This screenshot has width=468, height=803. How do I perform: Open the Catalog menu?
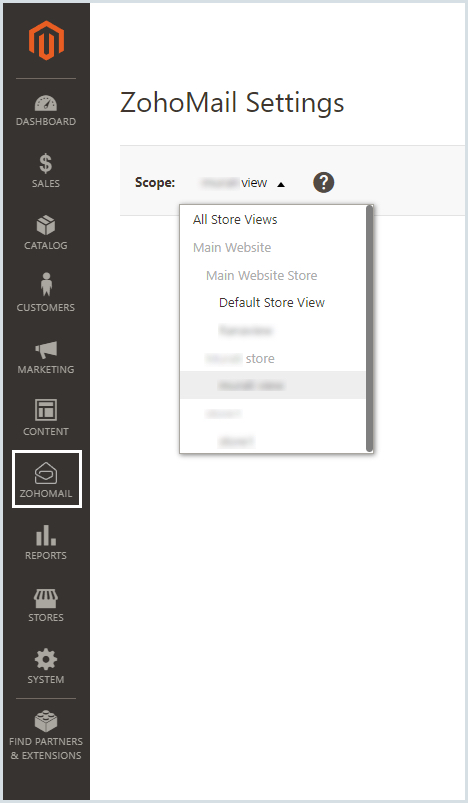46,234
